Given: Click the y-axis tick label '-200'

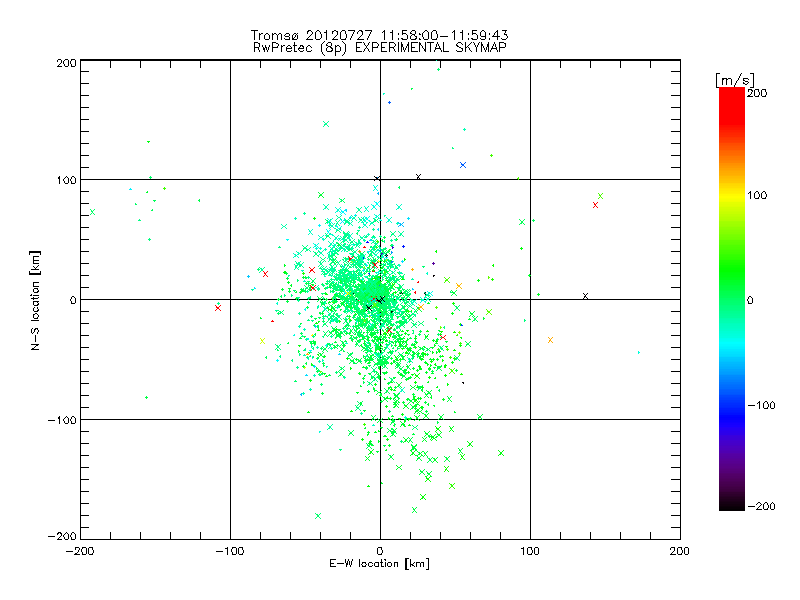Looking at the screenshot, I should pos(62,536).
